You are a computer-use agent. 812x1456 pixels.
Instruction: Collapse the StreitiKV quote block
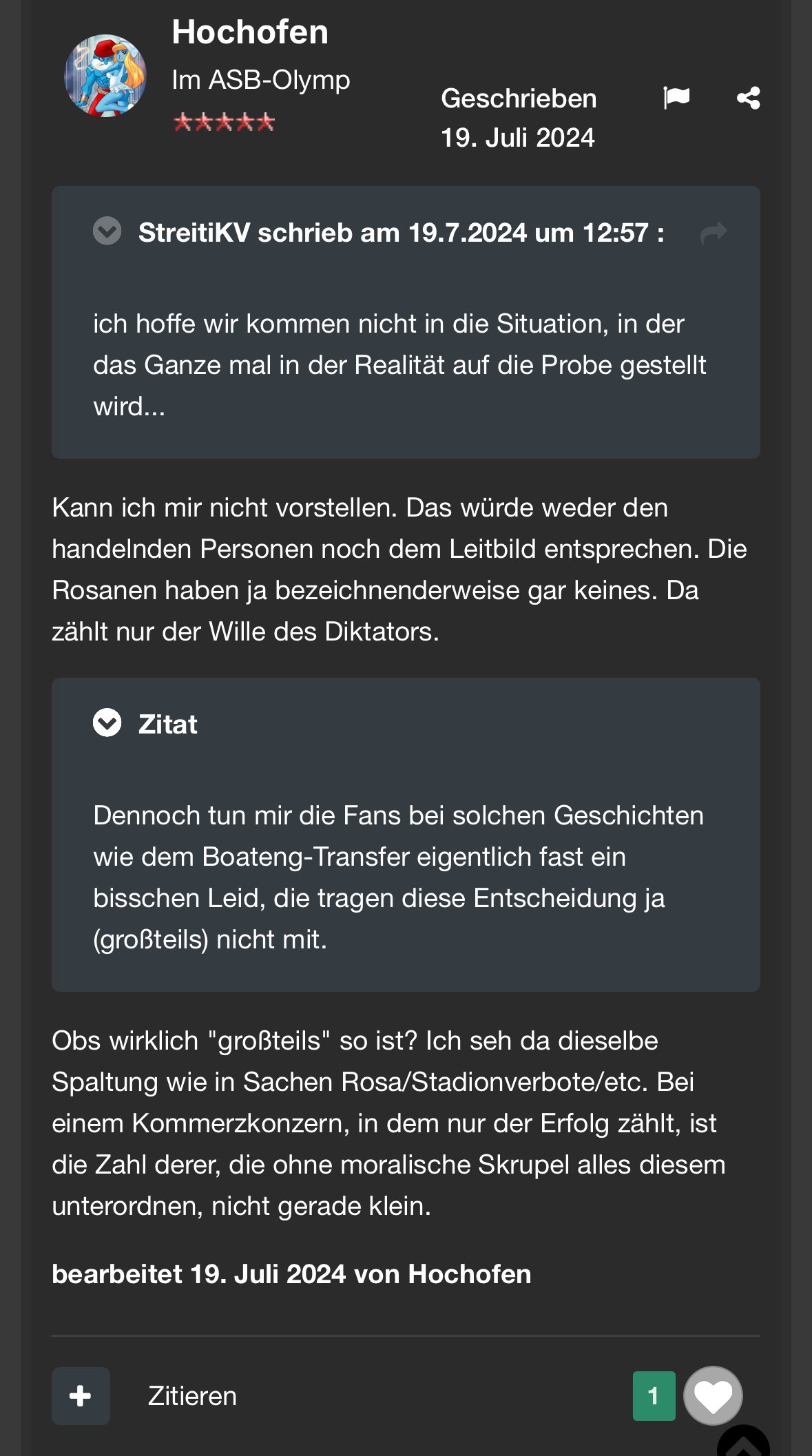click(107, 231)
